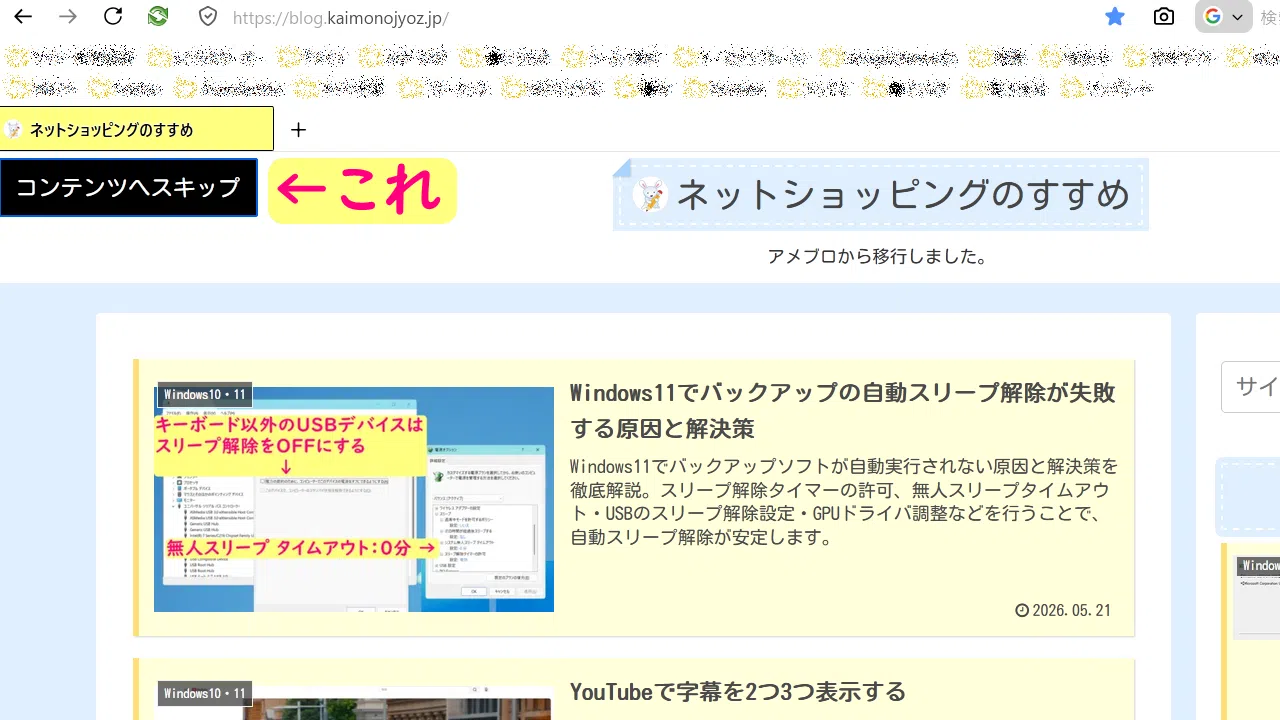1280x720 pixels.
Task: Open the ネットショッピングのすすめ site title logo
Action: pyautogui.click(x=881, y=194)
